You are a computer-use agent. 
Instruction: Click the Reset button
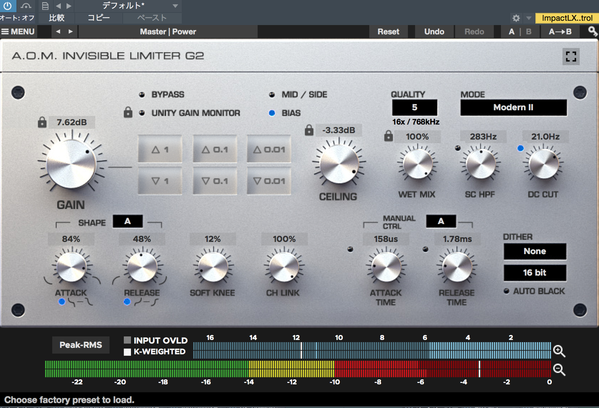click(x=389, y=32)
